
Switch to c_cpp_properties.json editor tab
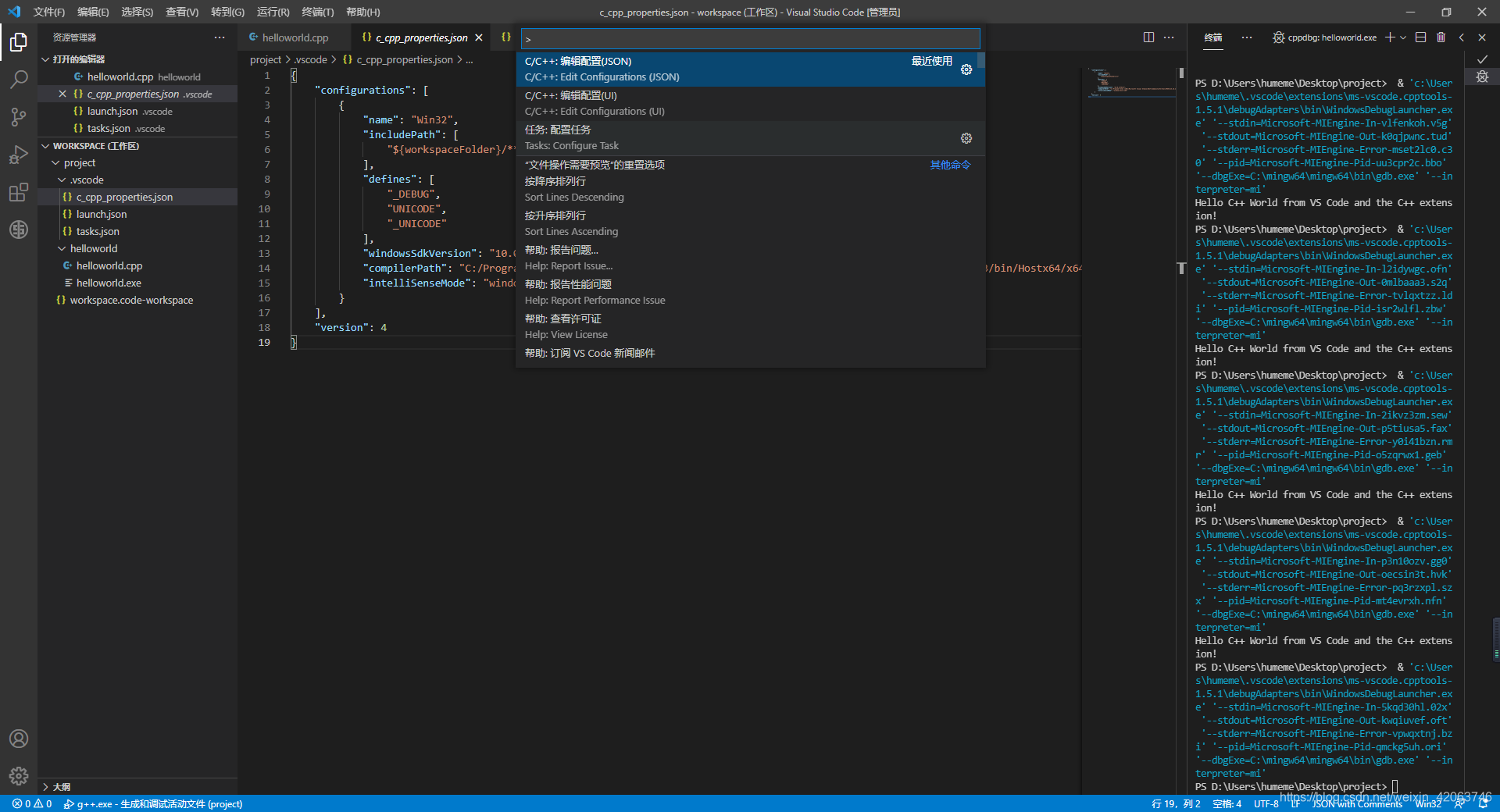pos(420,37)
